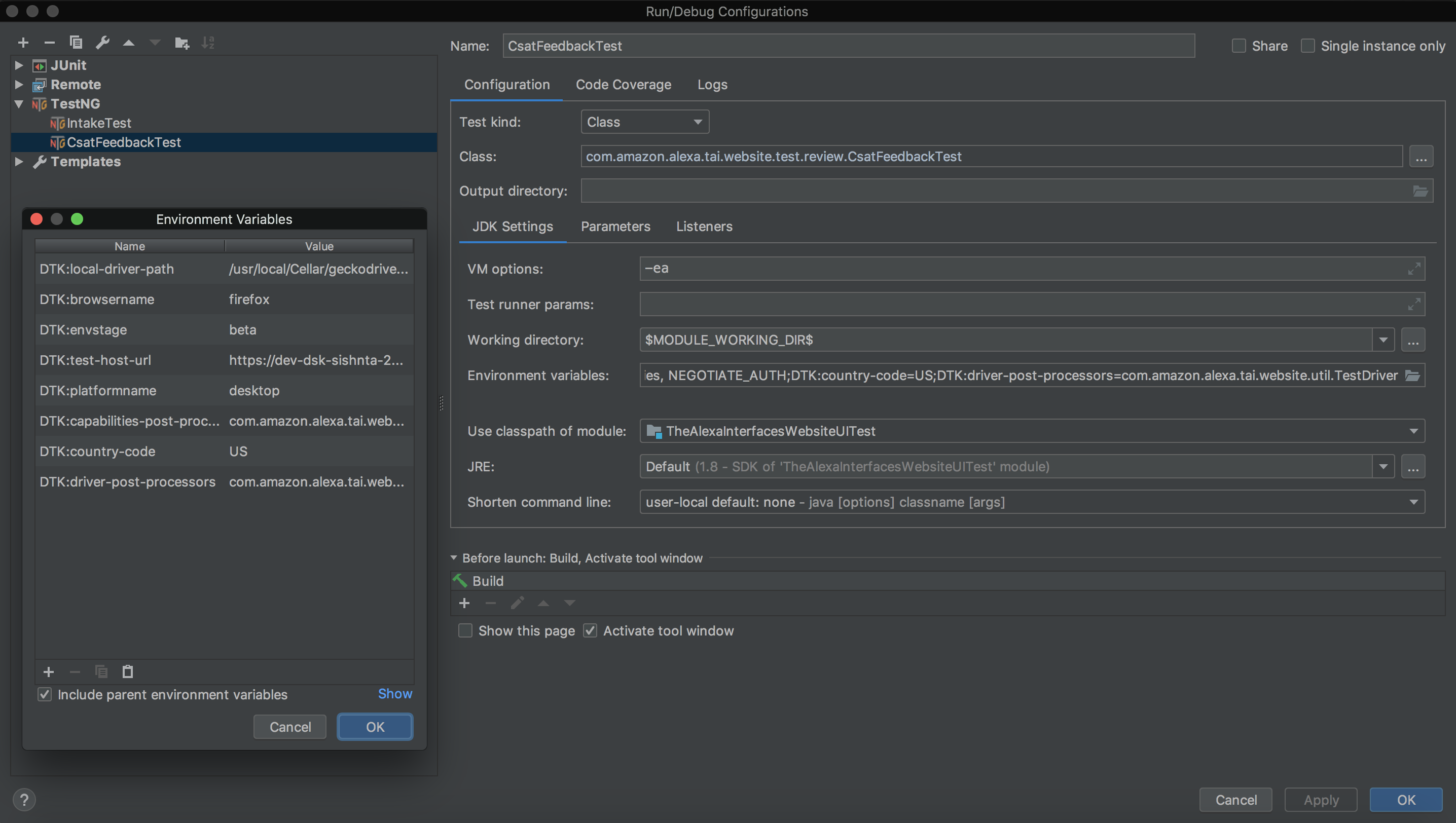Add environment variable plus icon
Screen dimensions: 1456x823
[x=49, y=671]
